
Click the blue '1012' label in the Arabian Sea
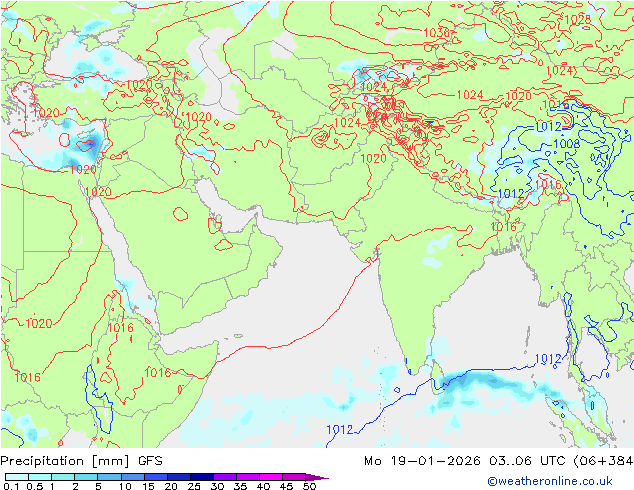pyautogui.click(x=340, y=429)
